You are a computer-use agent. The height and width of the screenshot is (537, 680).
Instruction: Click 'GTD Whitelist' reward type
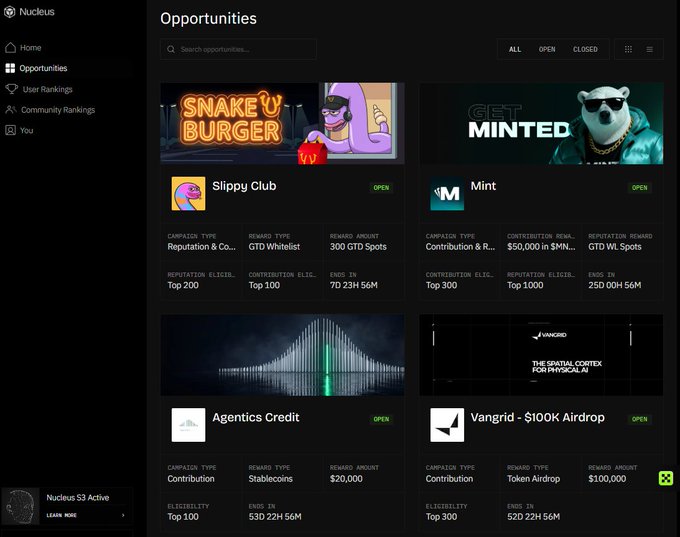coord(274,247)
